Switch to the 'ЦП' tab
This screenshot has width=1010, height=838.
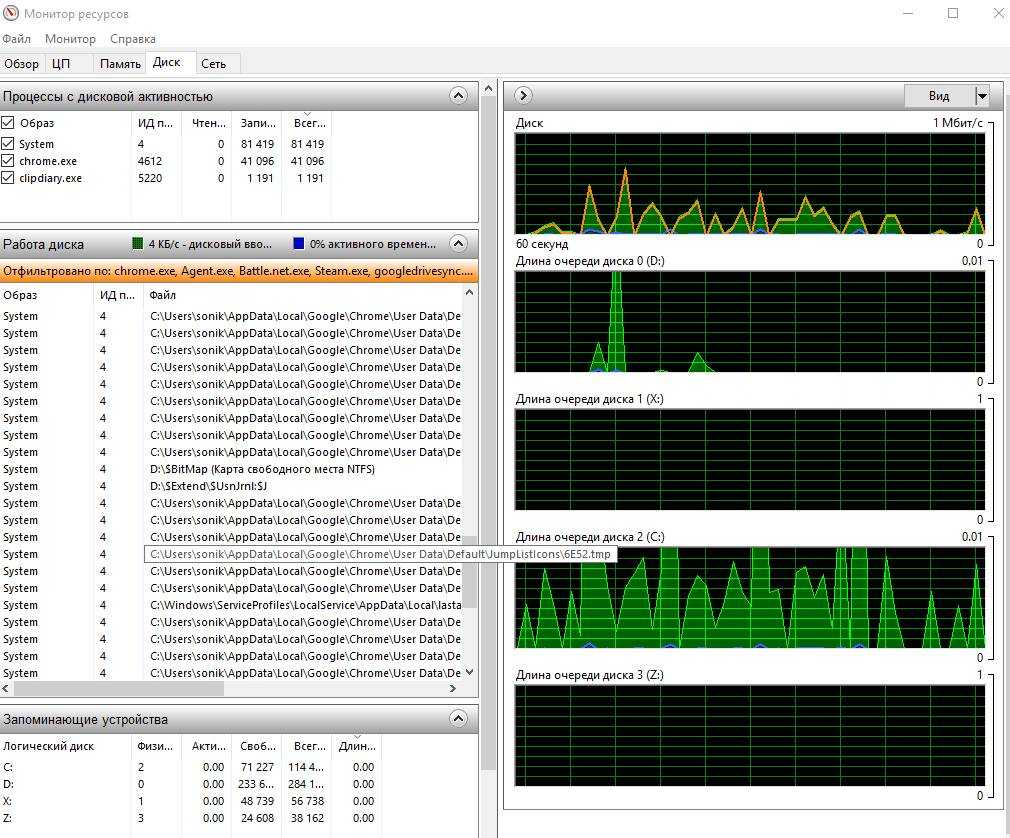(x=61, y=63)
